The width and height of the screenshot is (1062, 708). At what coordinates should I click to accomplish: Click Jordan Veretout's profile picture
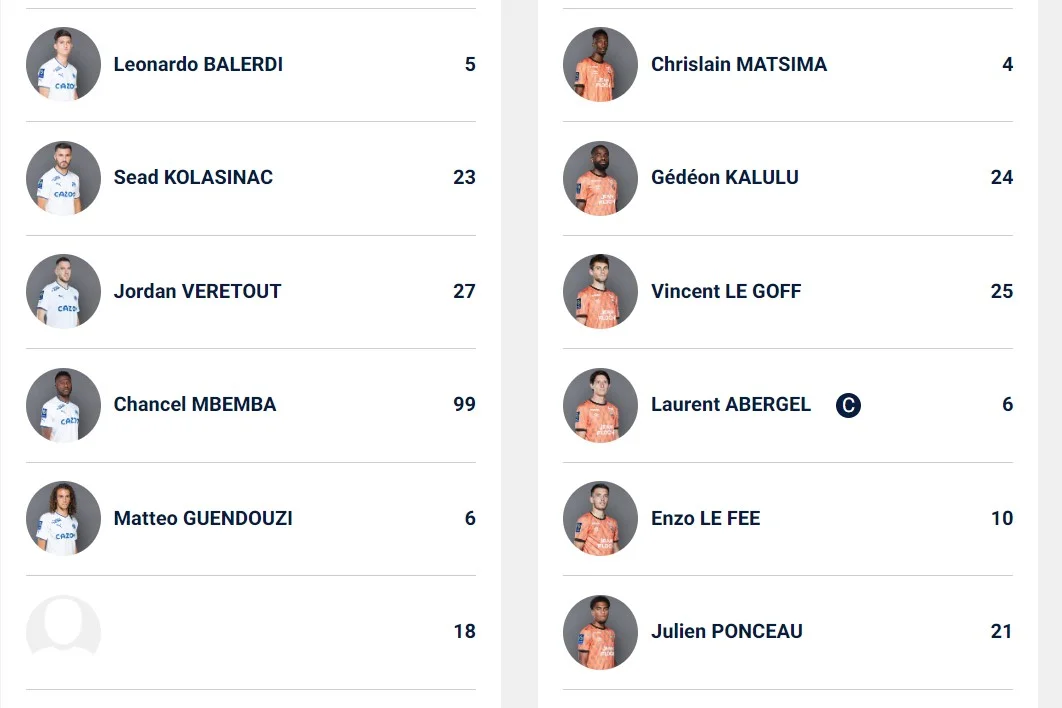63,291
